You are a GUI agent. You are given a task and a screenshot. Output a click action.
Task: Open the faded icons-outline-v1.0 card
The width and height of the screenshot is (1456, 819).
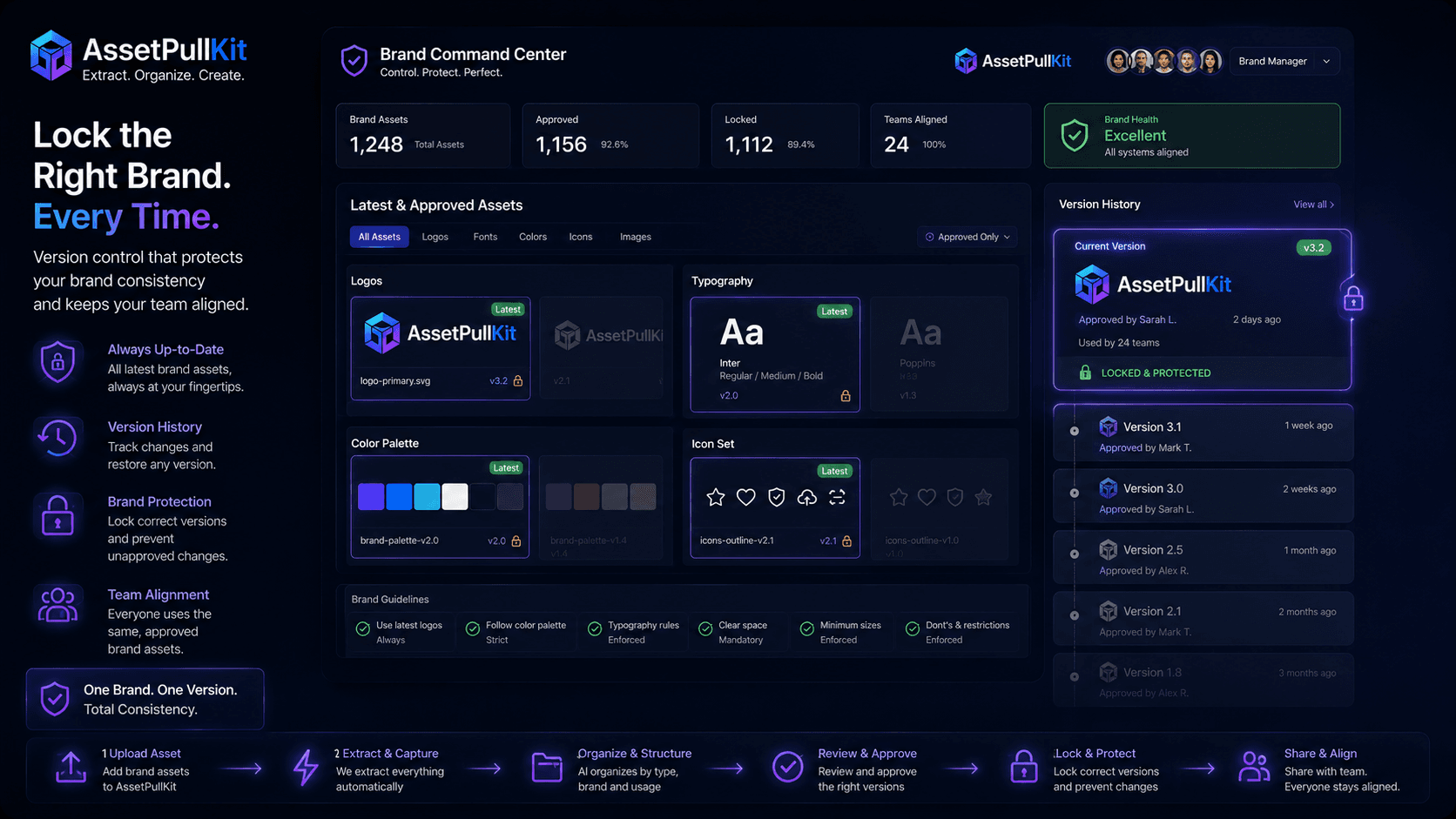pos(939,509)
